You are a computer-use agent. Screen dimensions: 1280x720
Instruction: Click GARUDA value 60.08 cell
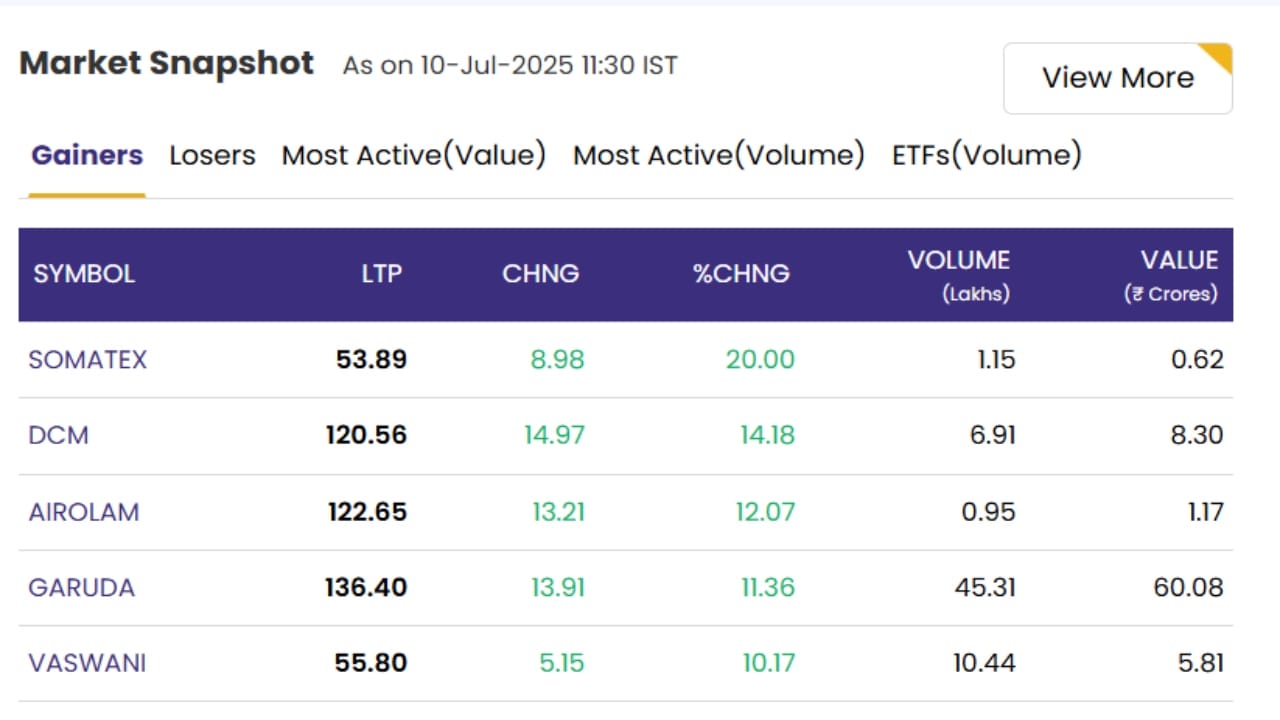pyautogui.click(x=1188, y=587)
